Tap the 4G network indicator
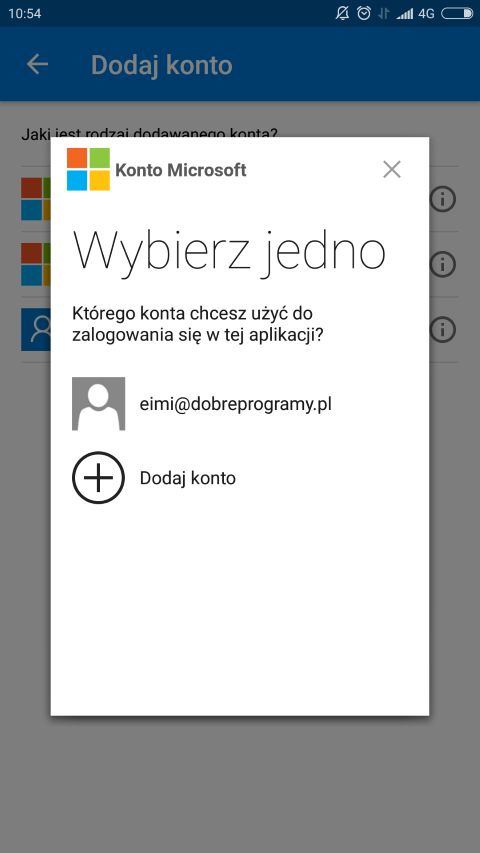The height and width of the screenshot is (853, 480). click(426, 14)
